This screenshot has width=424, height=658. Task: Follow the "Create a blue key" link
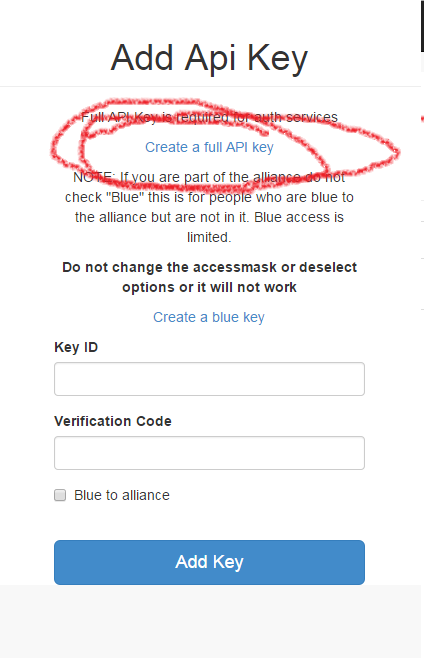(209, 317)
